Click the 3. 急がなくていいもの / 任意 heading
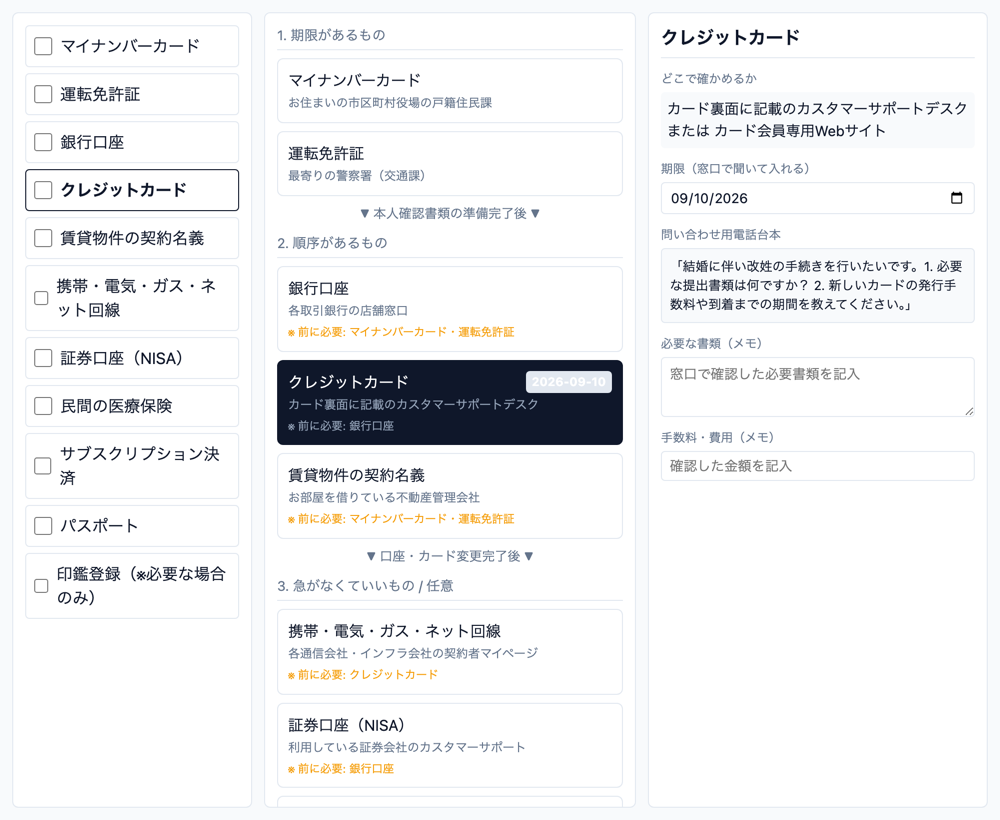The height and width of the screenshot is (820, 1000). [365, 585]
